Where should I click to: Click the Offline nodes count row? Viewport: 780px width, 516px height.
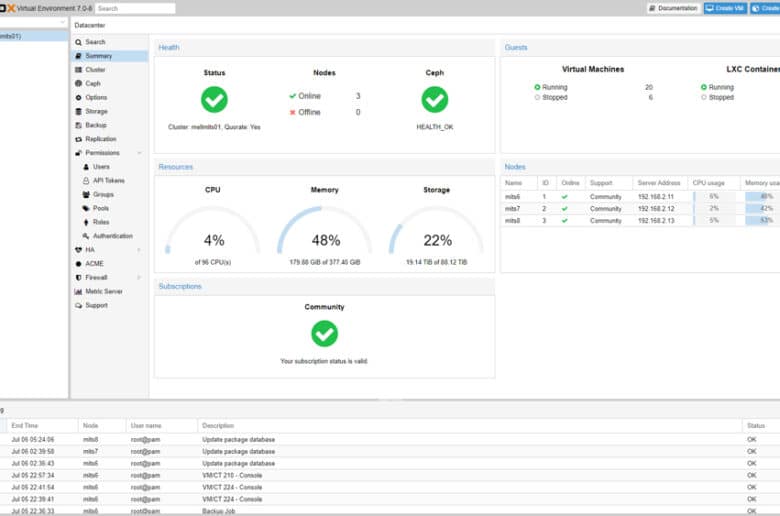[324, 112]
